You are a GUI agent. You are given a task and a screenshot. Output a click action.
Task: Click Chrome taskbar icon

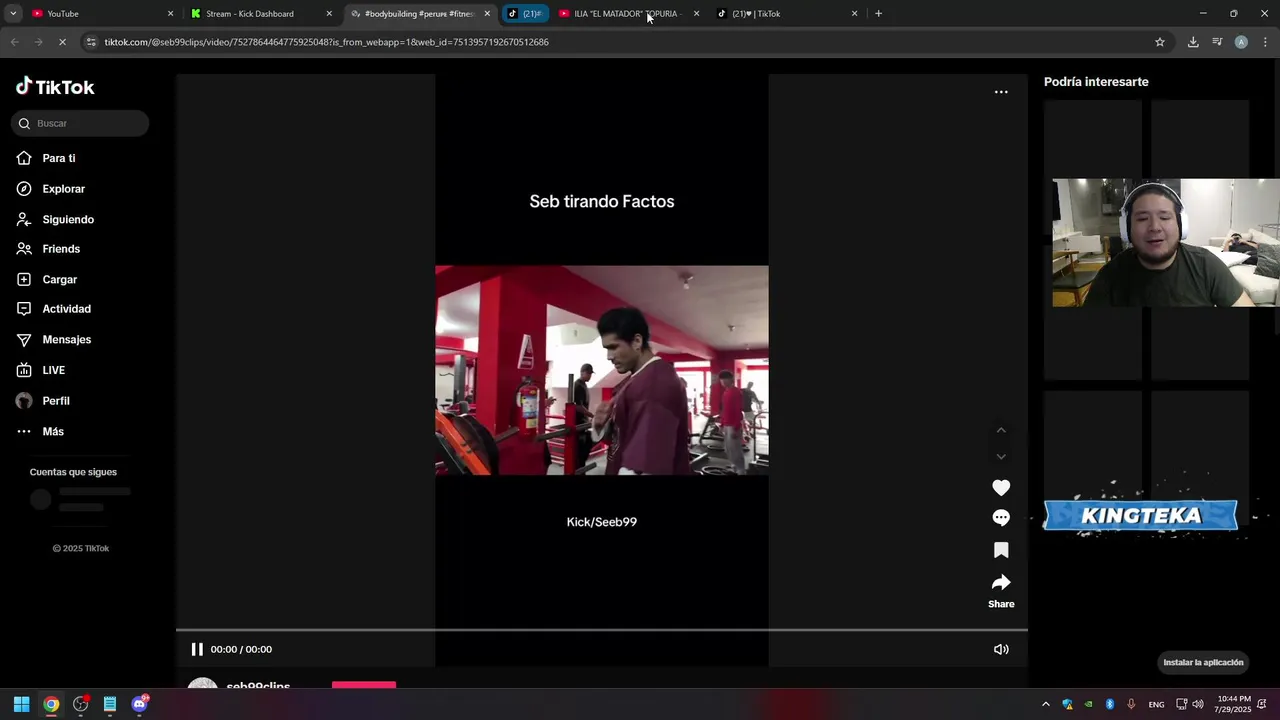pos(51,704)
